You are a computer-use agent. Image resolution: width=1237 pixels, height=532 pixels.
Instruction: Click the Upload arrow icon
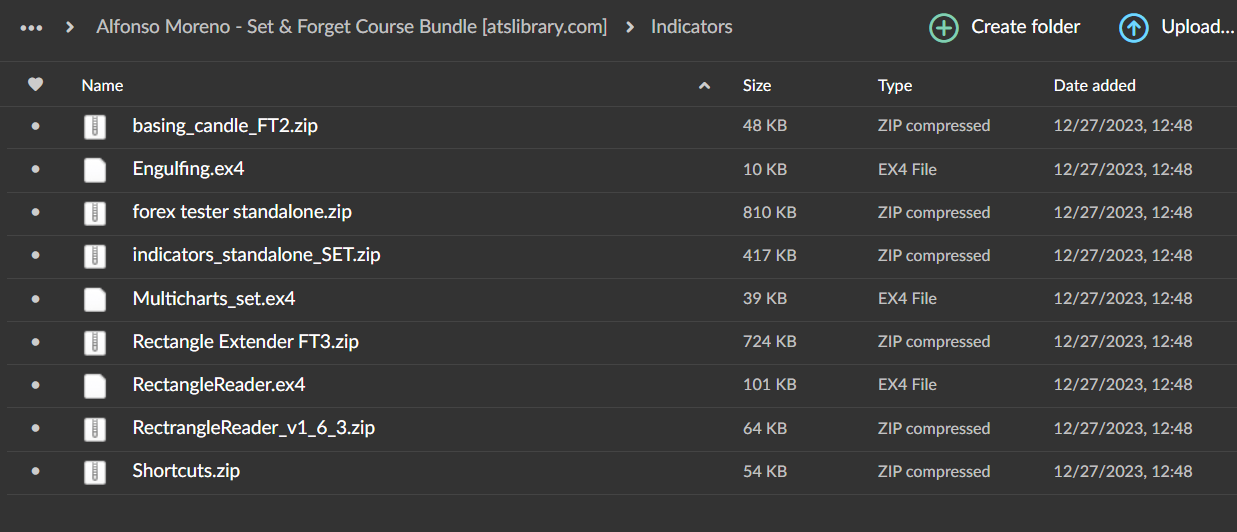click(x=1133, y=28)
